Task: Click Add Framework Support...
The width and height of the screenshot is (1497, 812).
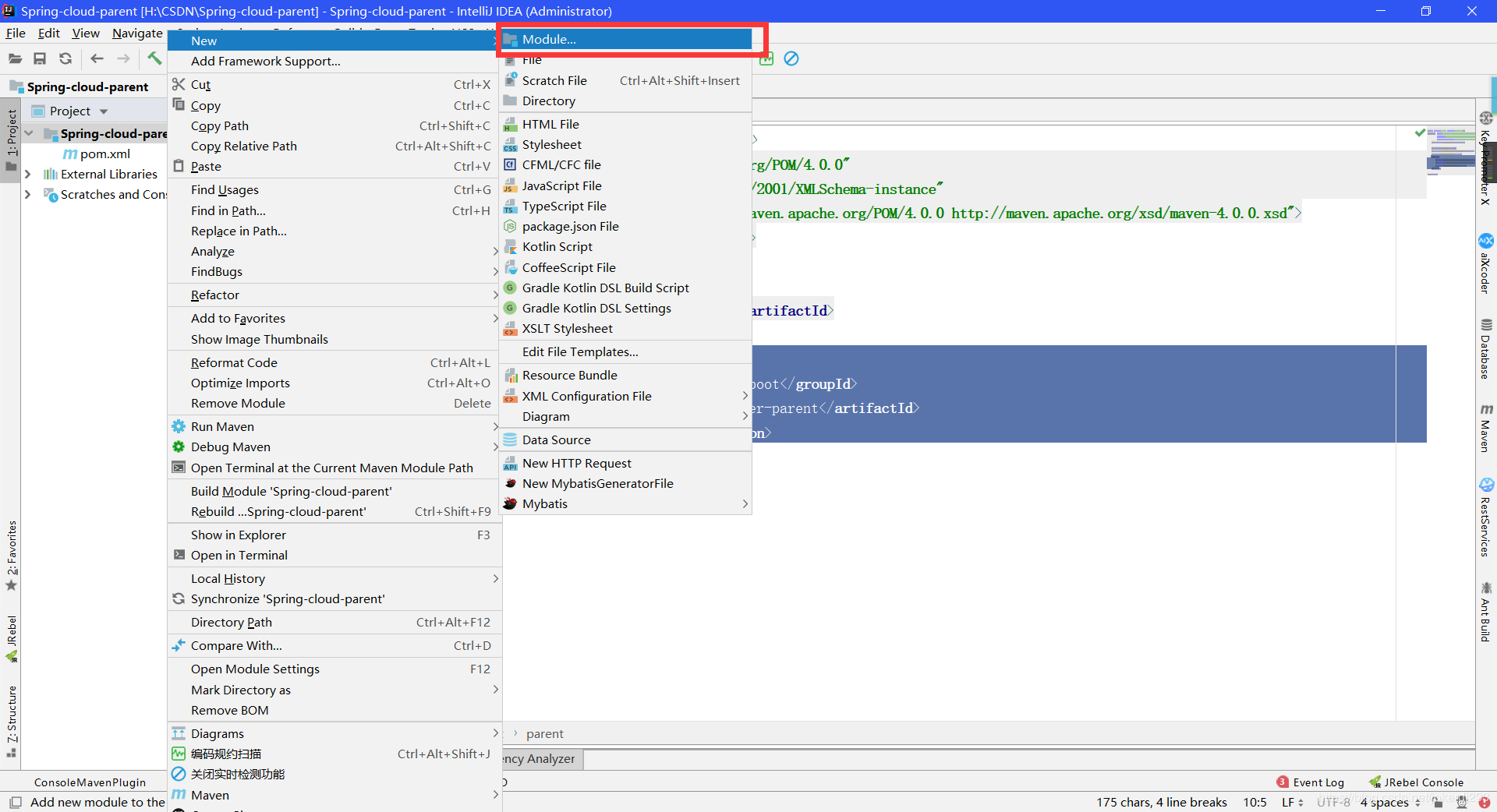Action: click(x=334, y=61)
